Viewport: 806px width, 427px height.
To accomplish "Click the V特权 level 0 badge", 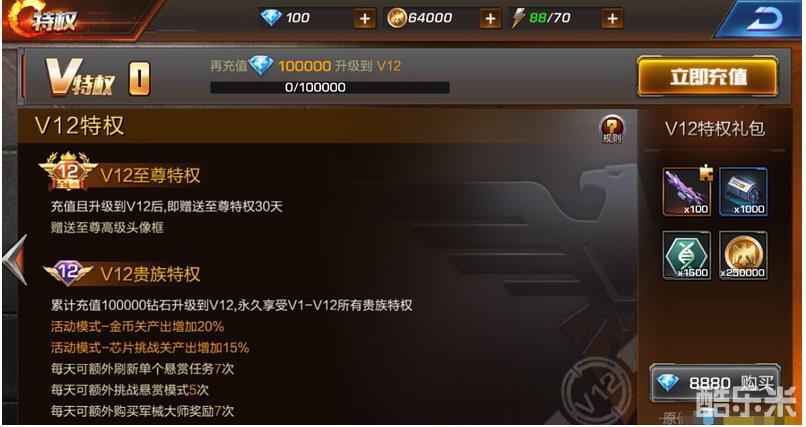I will tap(139, 79).
